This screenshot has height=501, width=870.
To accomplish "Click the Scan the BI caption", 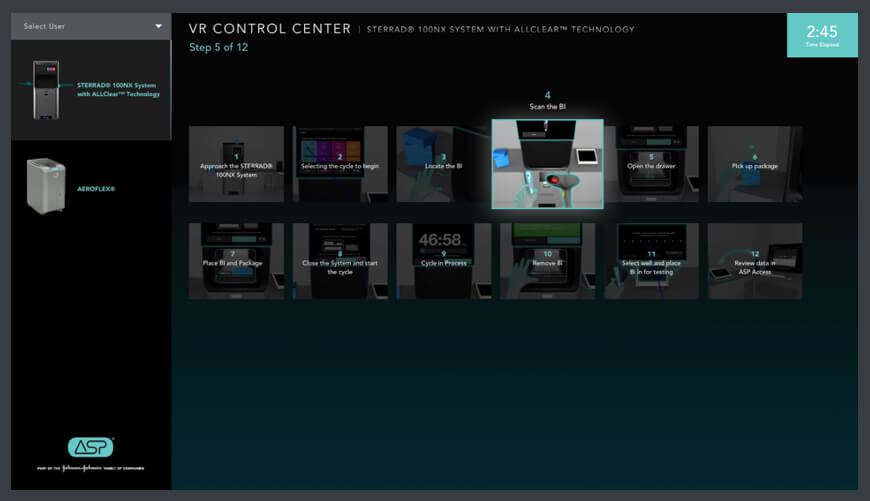I will pyautogui.click(x=548, y=107).
